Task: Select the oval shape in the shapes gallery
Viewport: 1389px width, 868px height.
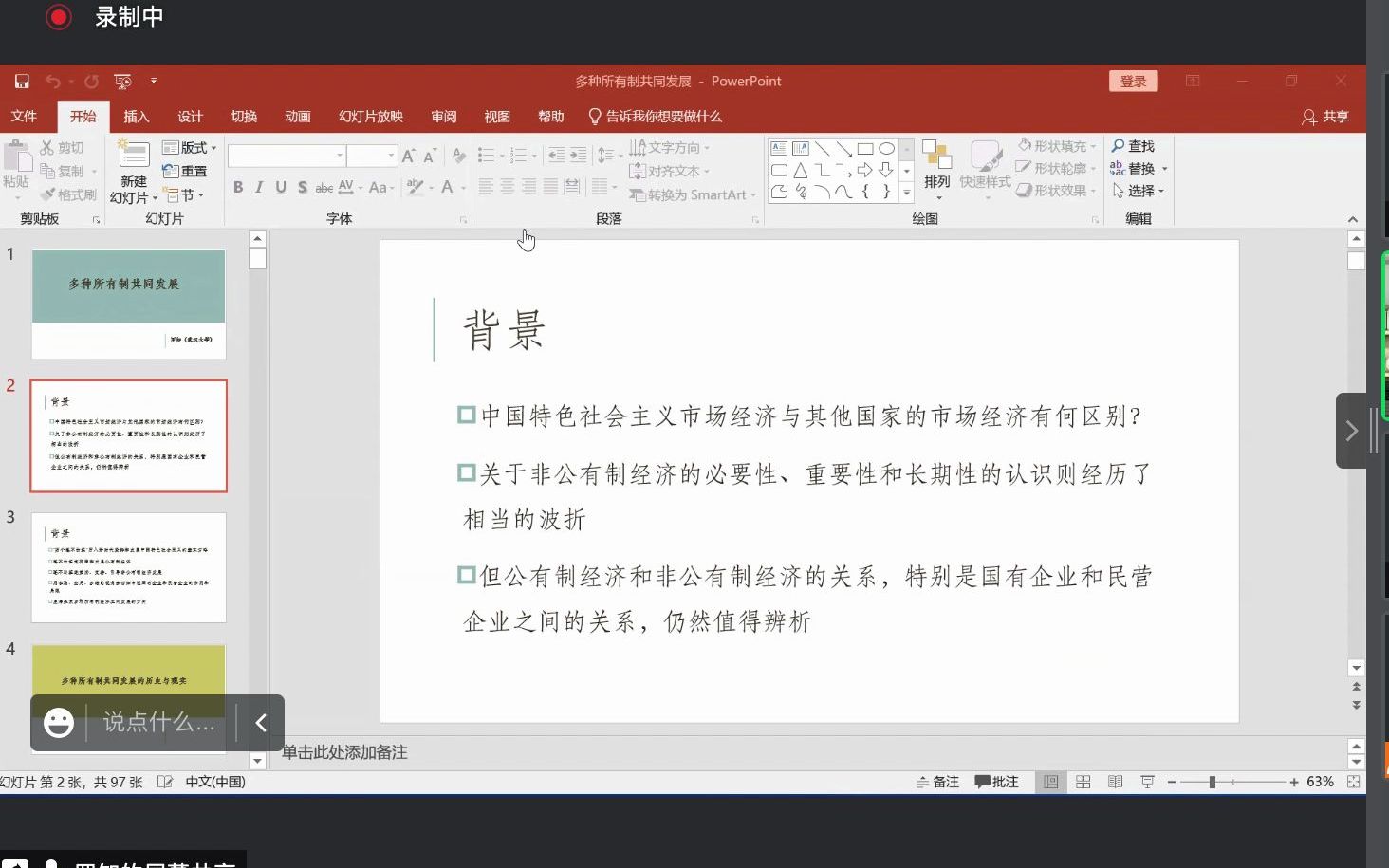Action: pyautogui.click(x=886, y=148)
